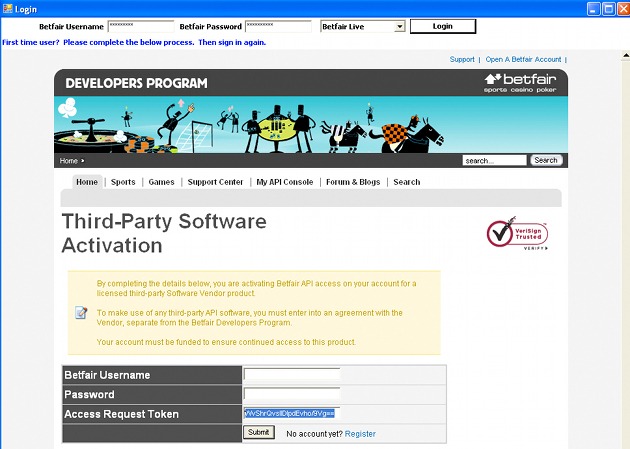Open the Open A Betfair Account link

(x=523, y=59)
